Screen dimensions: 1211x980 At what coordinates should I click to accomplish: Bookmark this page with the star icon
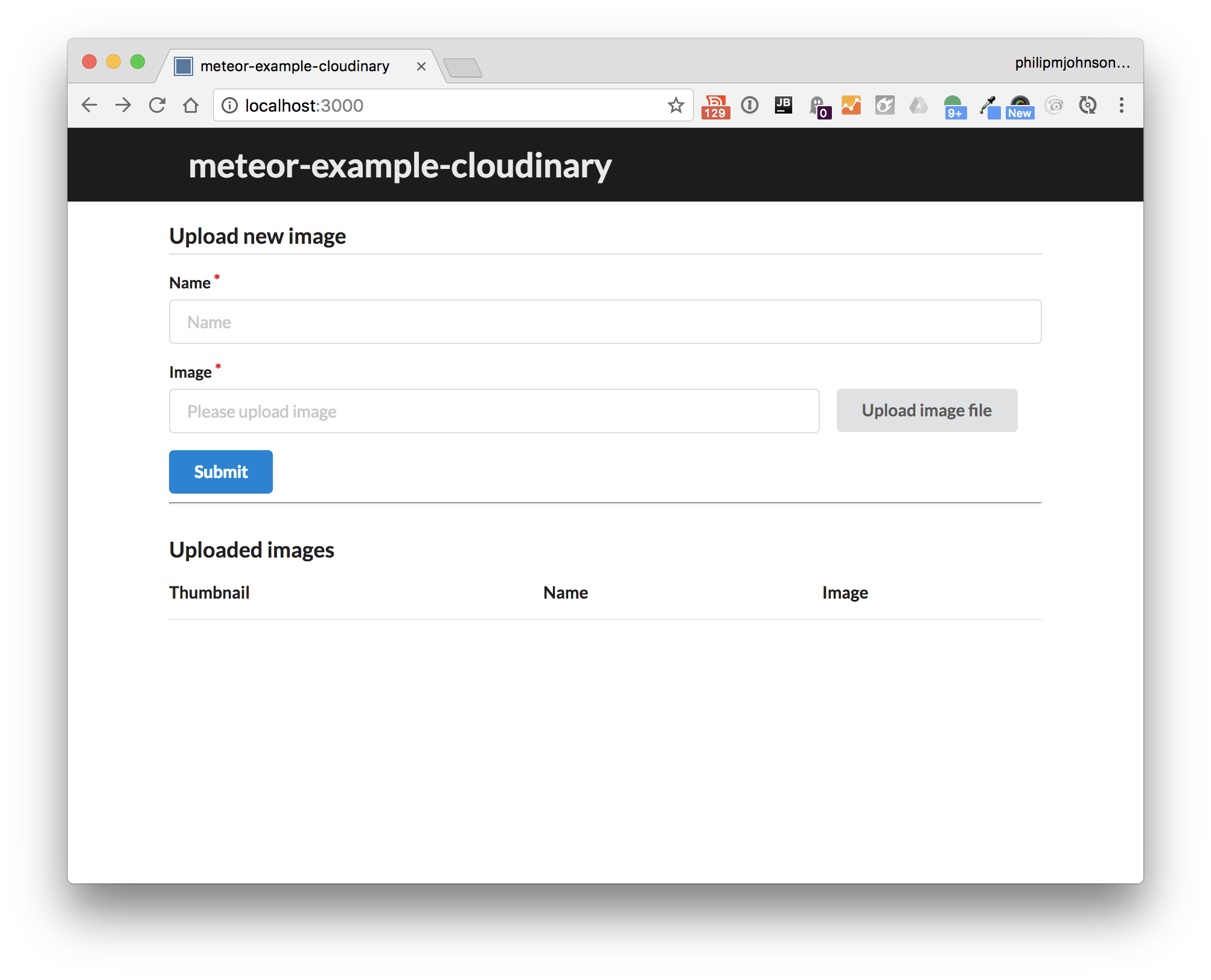pos(676,106)
